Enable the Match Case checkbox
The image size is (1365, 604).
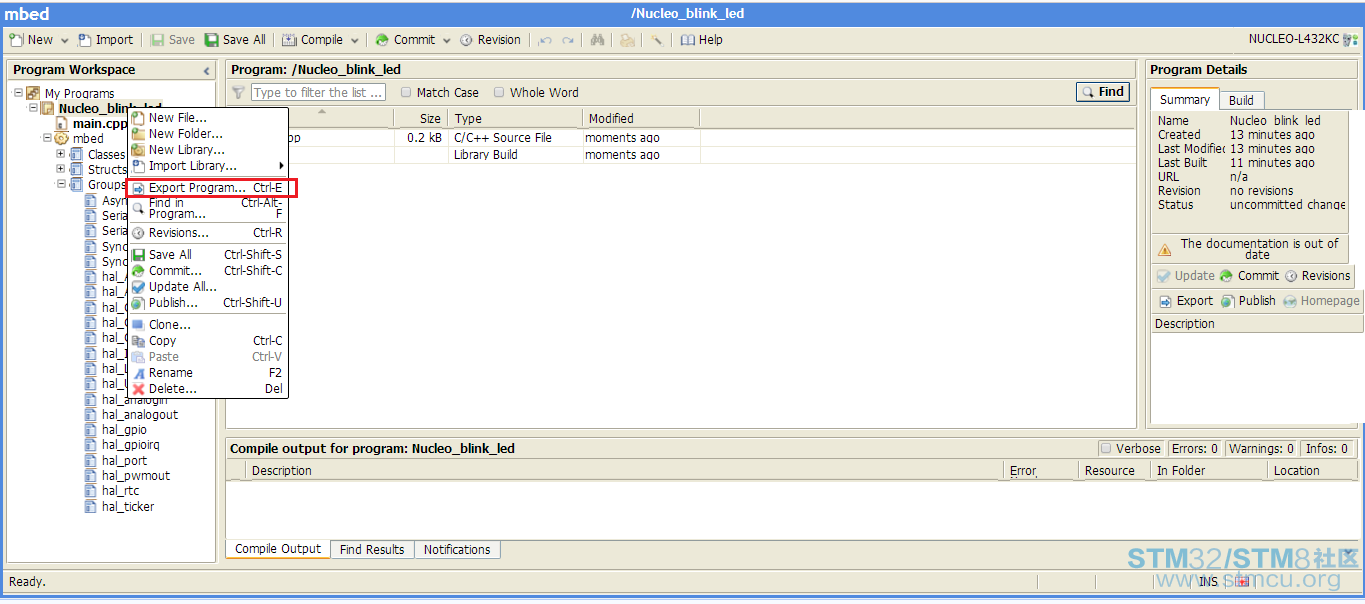[406, 92]
